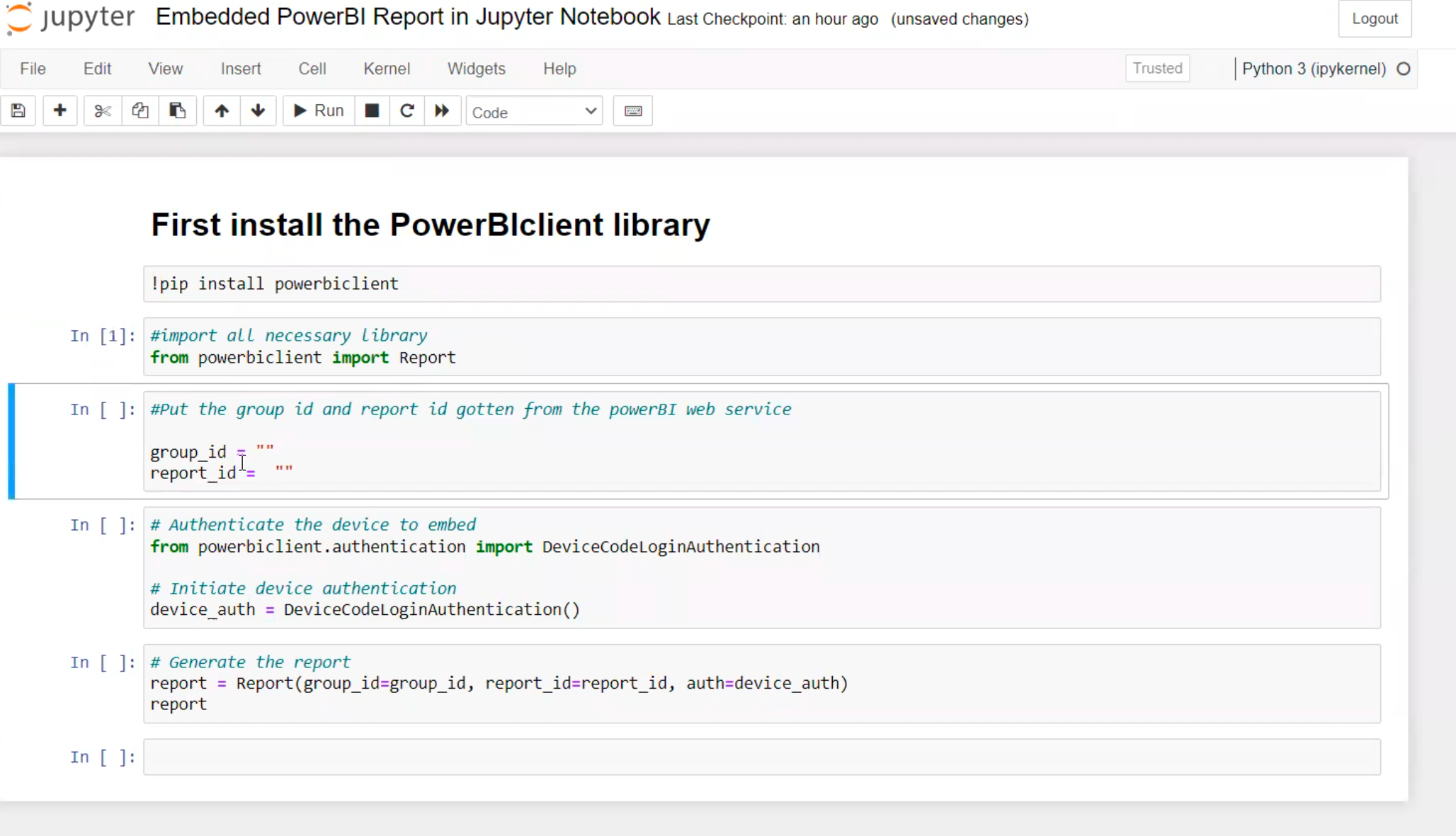Insert cell below with plus icon
This screenshot has width=1456, height=836.
tap(60, 111)
